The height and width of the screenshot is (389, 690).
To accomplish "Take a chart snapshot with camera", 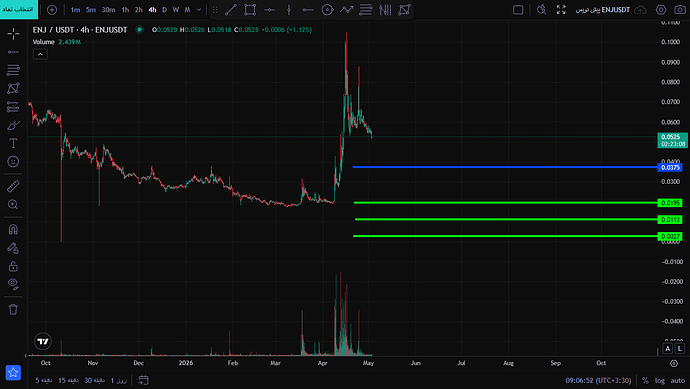I will (x=680, y=10).
